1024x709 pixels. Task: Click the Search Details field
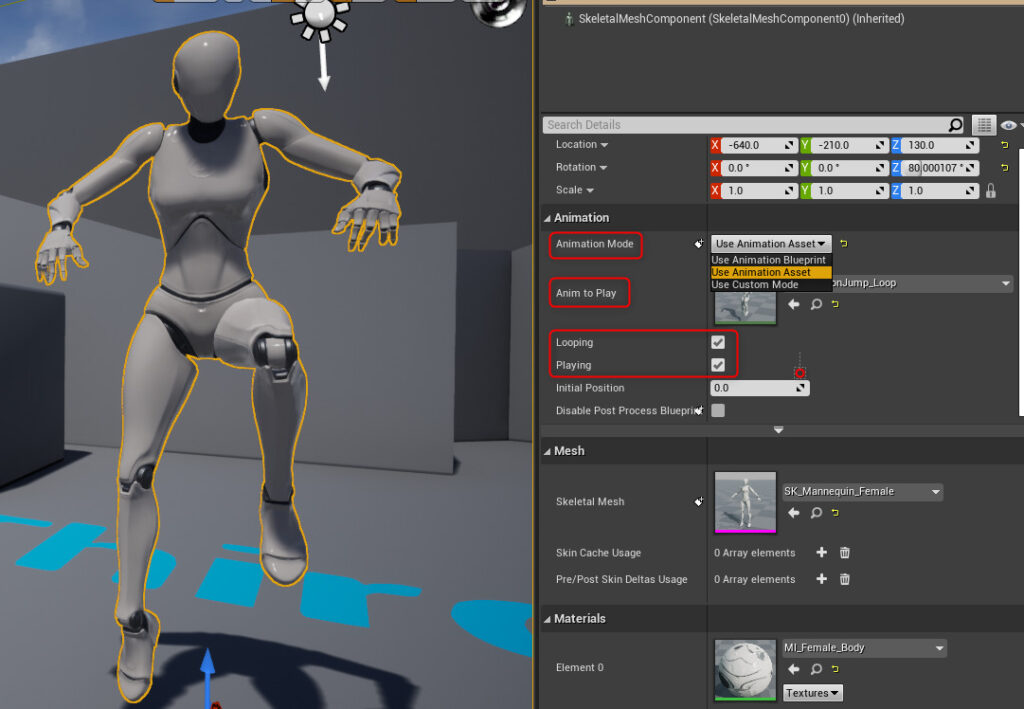click(x=746, y=125)
